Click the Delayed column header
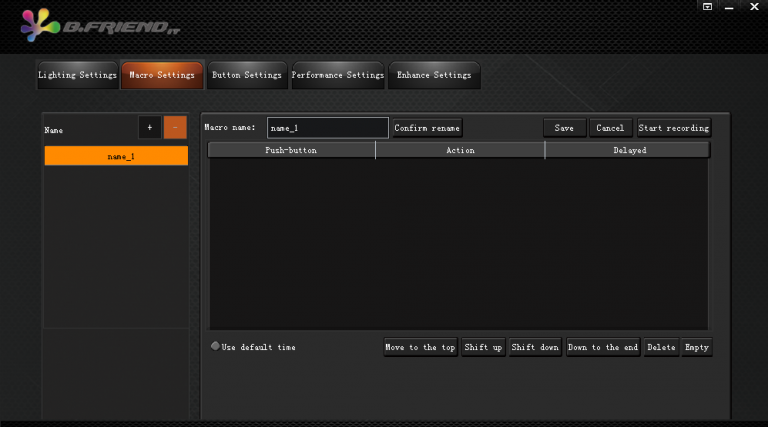Screen dimensions: 768x427 coord(629,150)
